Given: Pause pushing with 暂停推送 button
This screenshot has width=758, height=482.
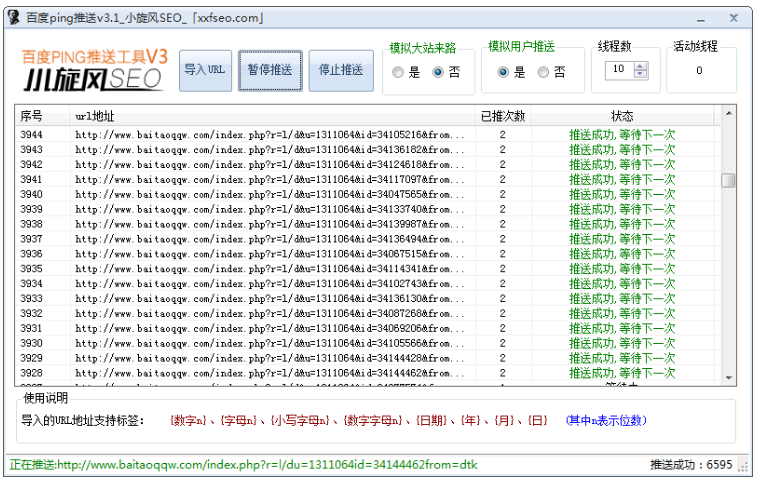Looking at the screenshot, I should click(x=270, y=71).
